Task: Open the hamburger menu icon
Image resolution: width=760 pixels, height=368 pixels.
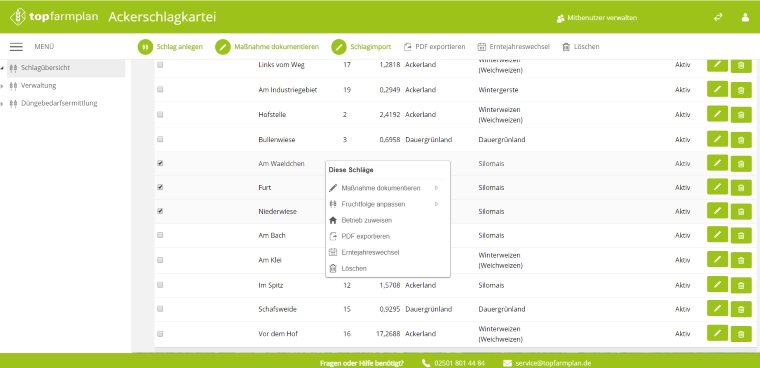Action: (x=16, y=47)
